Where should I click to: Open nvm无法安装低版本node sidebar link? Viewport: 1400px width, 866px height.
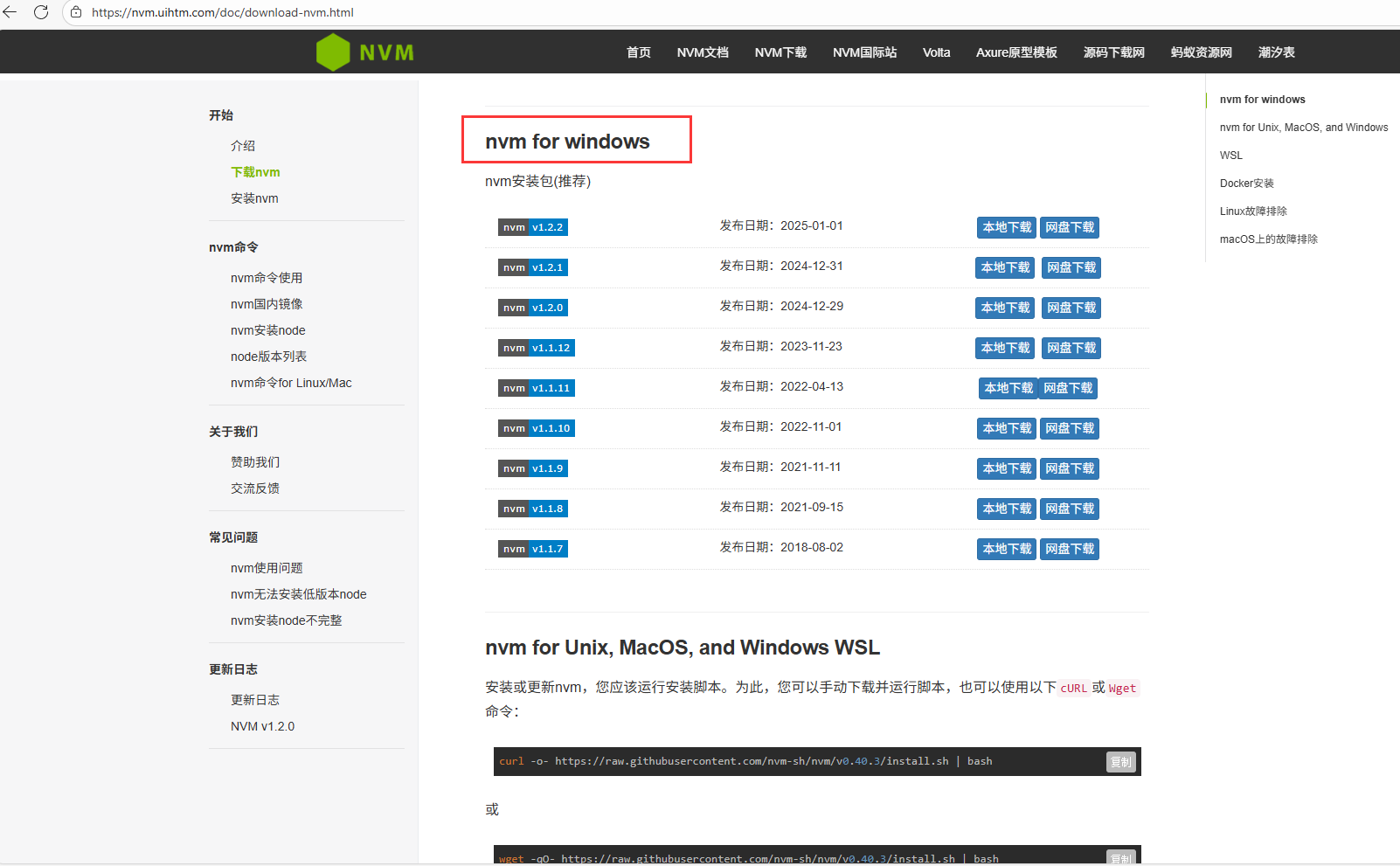(x=299, y=594)
